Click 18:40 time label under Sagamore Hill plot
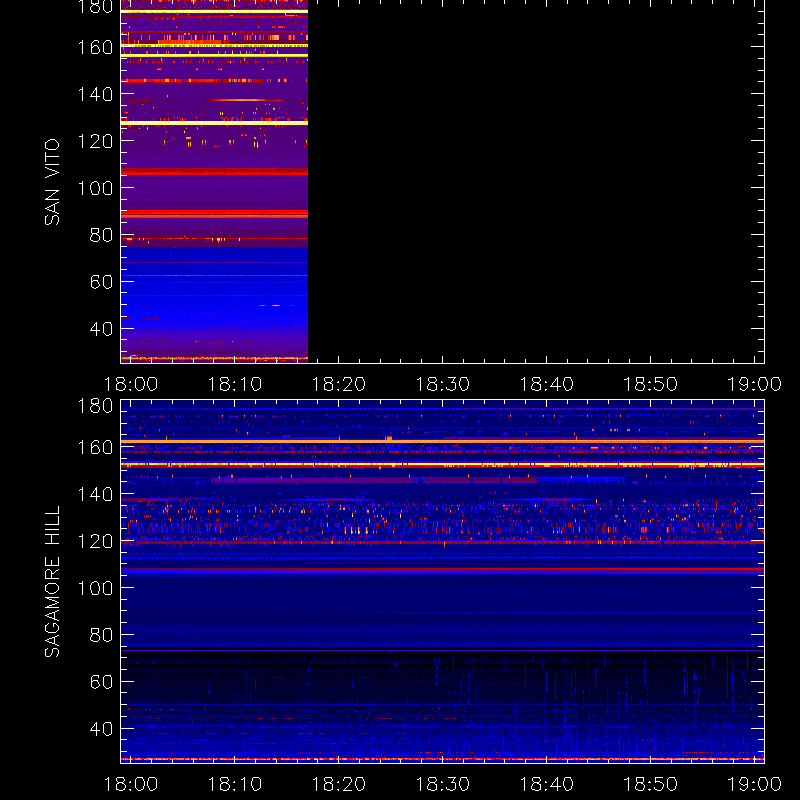Image resolution: width=800 pixels, height=800 pixels. (547, 784)
